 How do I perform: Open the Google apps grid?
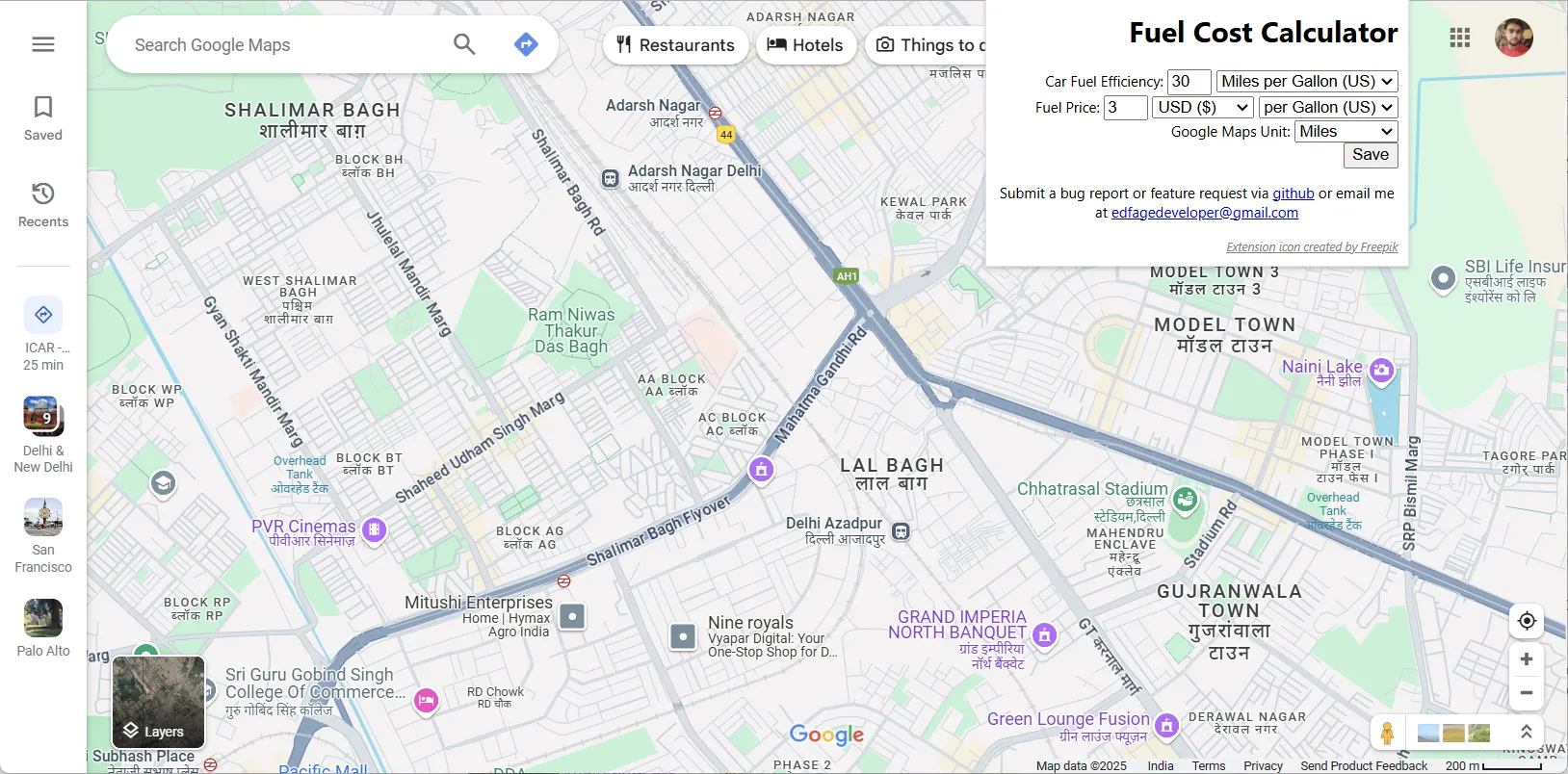point(1460,38)
